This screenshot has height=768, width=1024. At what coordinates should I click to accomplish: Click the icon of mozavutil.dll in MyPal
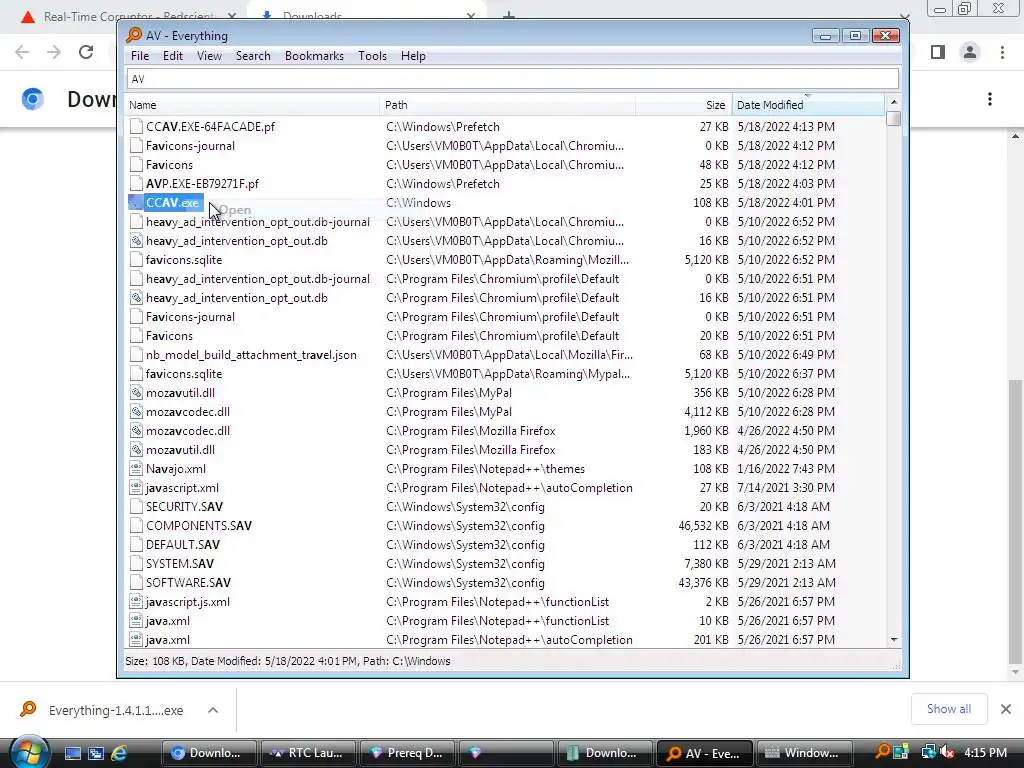point(136,392)
